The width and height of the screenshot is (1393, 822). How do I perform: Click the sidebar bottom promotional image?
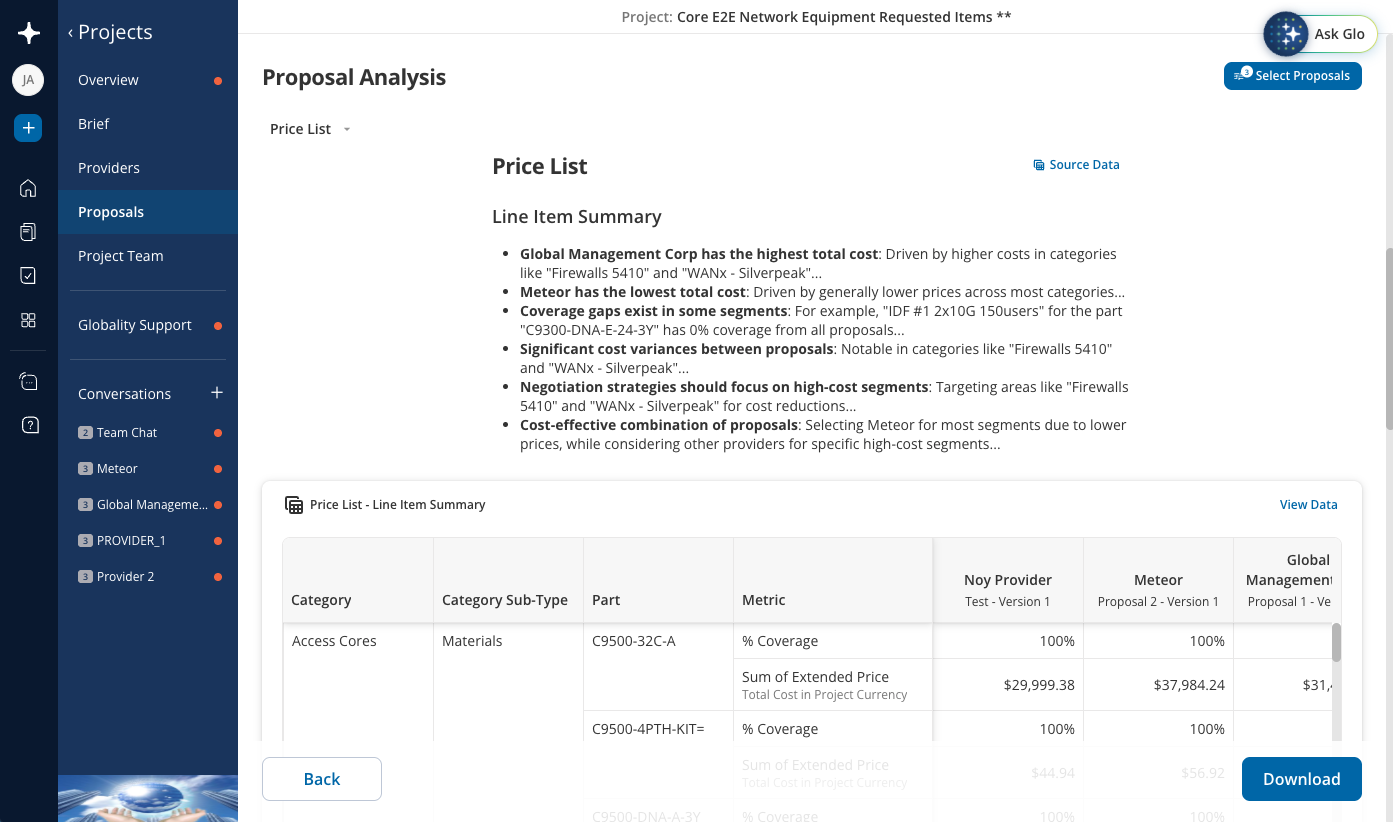pyautogui.click(x=148, y=798)
